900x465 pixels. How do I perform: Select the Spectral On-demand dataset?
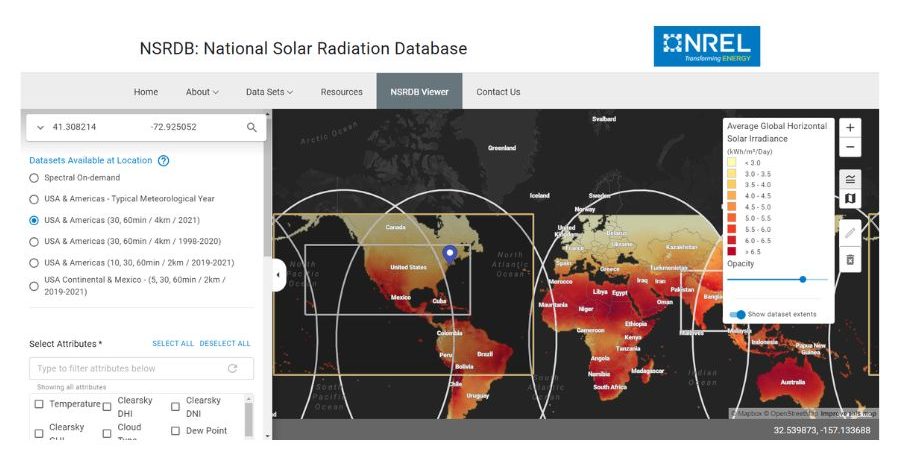click(34, 178)
